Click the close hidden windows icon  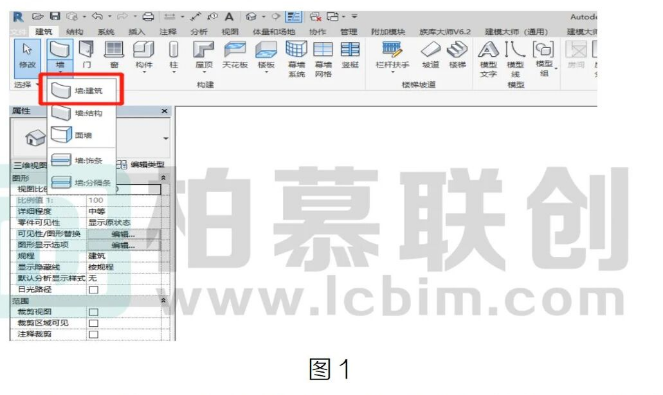click(x=315, y=17)
